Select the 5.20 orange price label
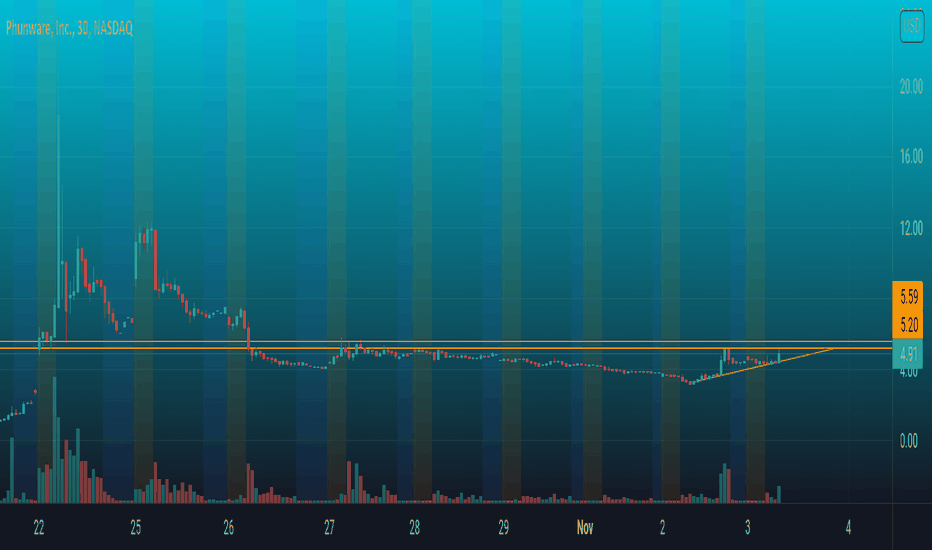Screen dimensions: 932x550 click(x=908, y=325)
